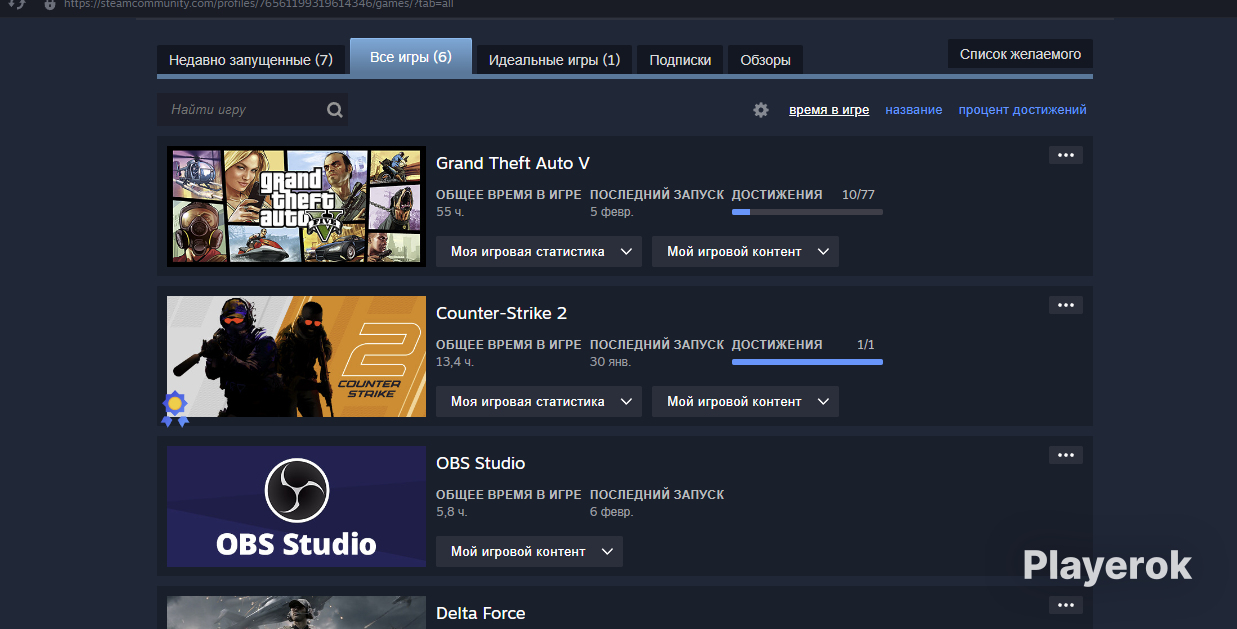
Task: Click the OBS Studio cover thumbnail
Action: tap(296, 506)
